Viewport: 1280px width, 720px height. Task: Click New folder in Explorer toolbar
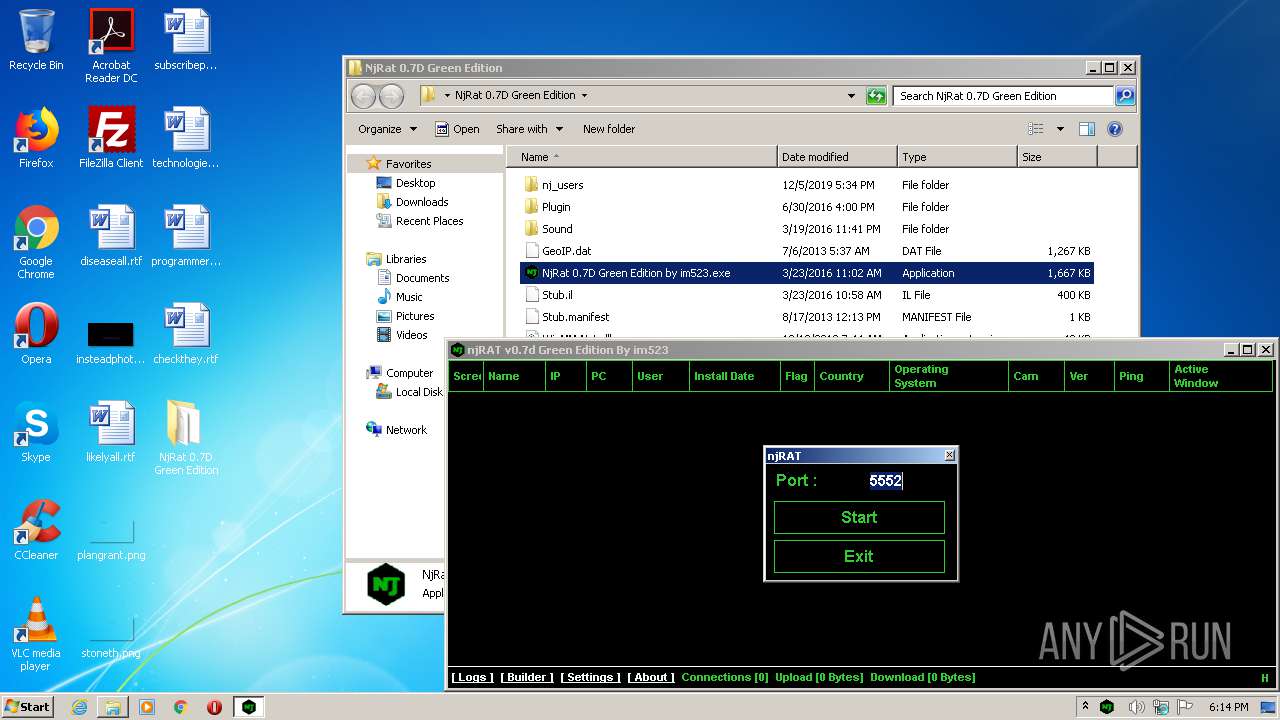(609, 129)
